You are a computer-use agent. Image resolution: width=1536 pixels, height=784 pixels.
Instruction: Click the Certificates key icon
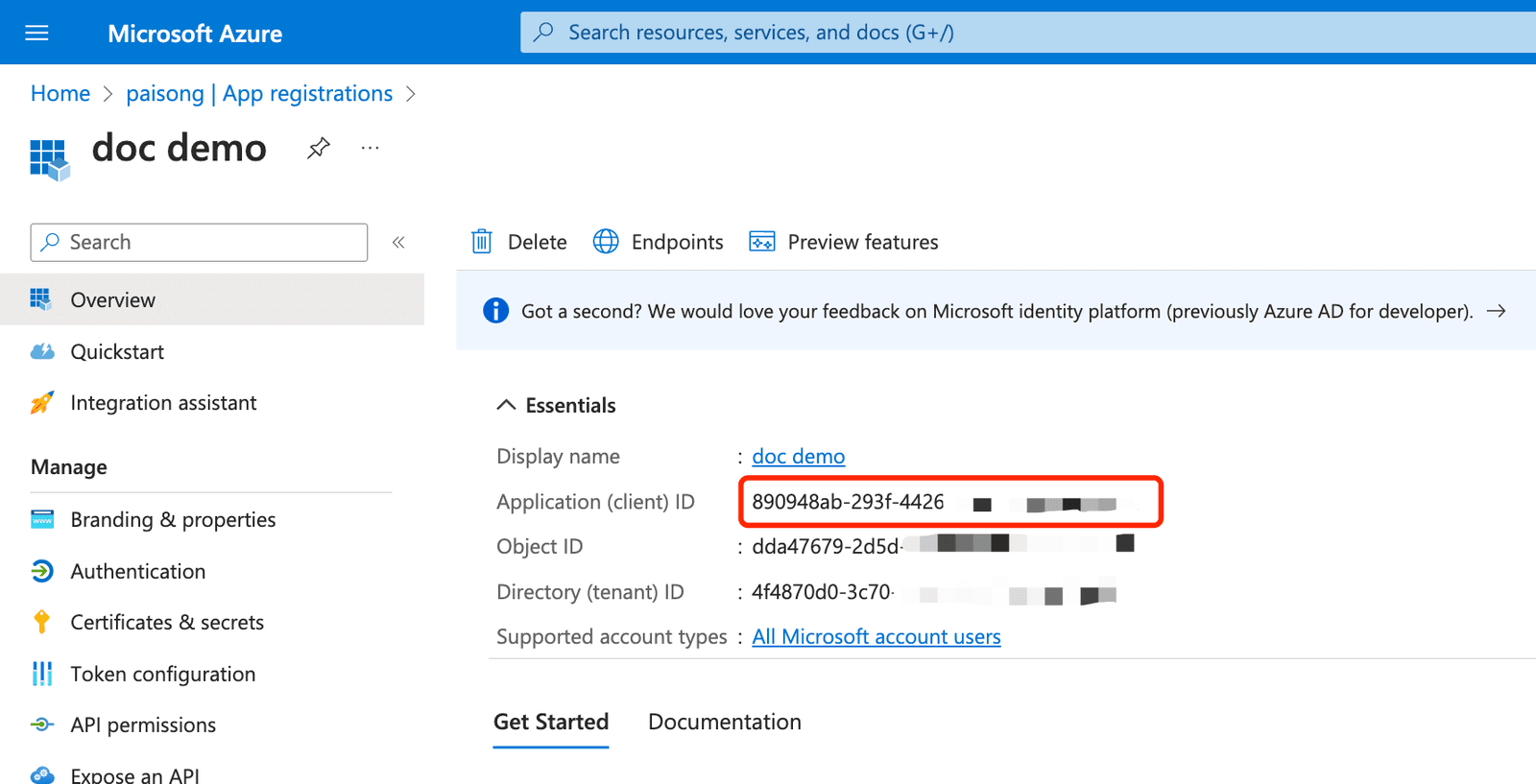click(41, 622)
